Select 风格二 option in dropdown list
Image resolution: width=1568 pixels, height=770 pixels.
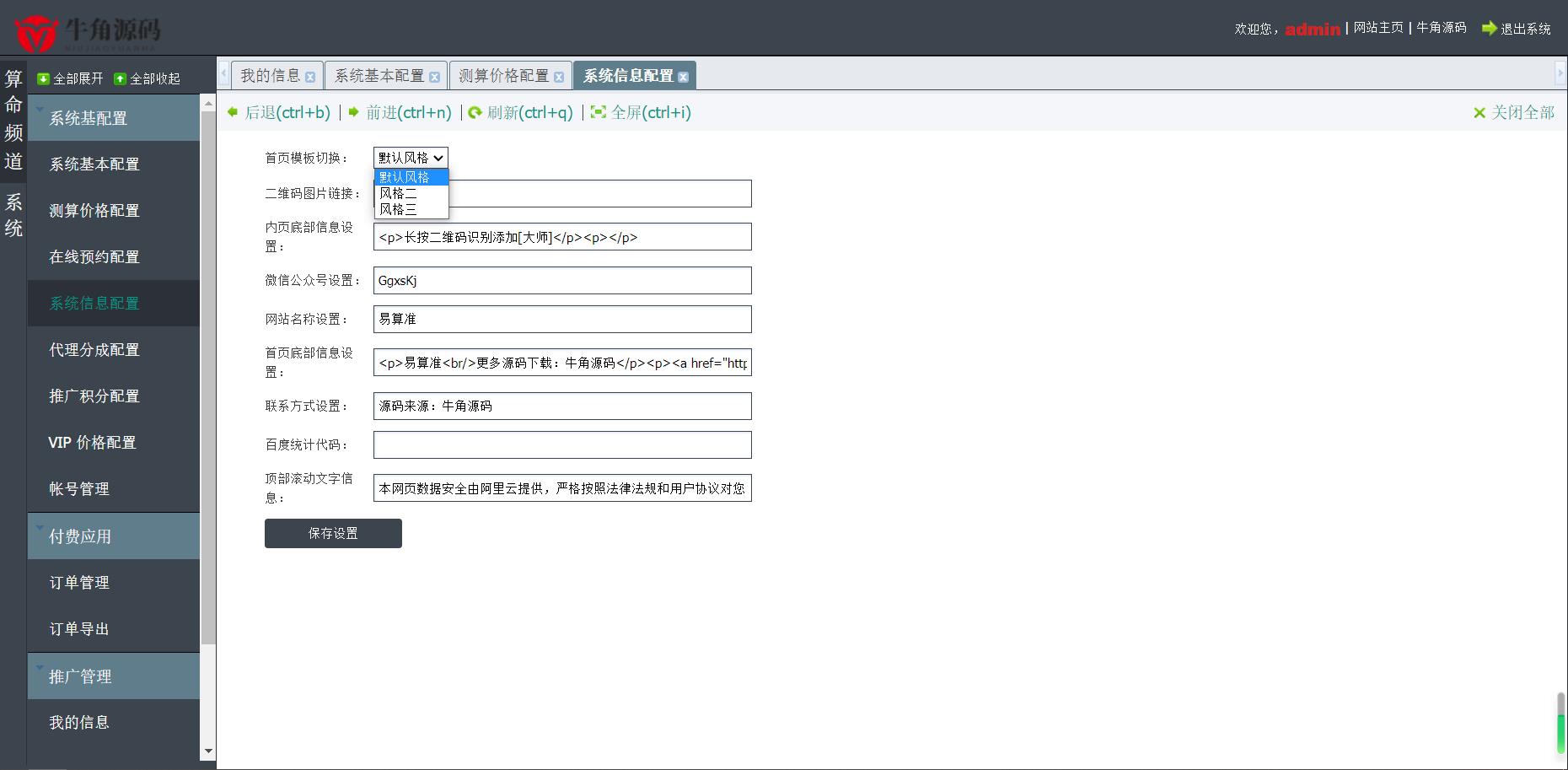(x=411, y=193)
